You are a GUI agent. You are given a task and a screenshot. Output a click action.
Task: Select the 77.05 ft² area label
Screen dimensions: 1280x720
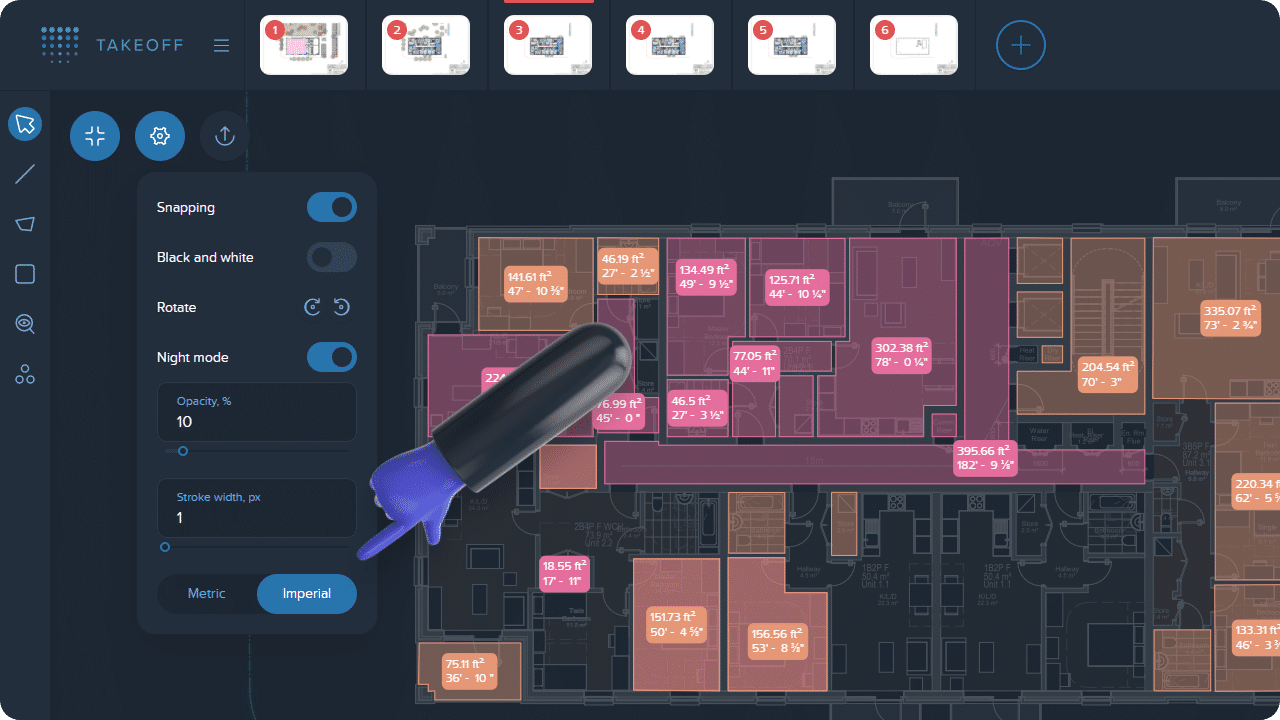pos(755,363)
